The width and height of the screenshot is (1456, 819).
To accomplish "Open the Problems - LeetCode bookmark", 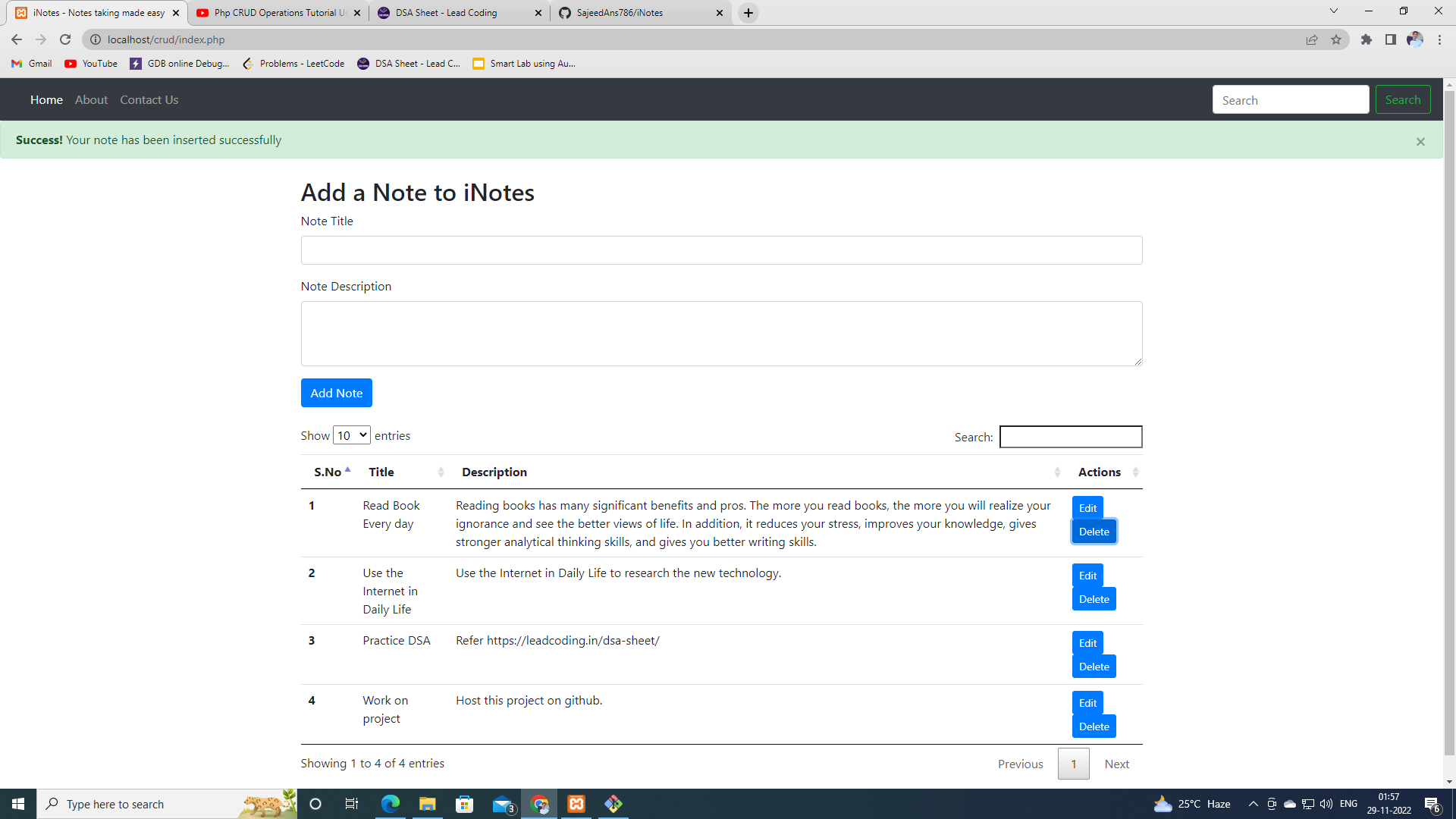I will (x=293, y=64).
